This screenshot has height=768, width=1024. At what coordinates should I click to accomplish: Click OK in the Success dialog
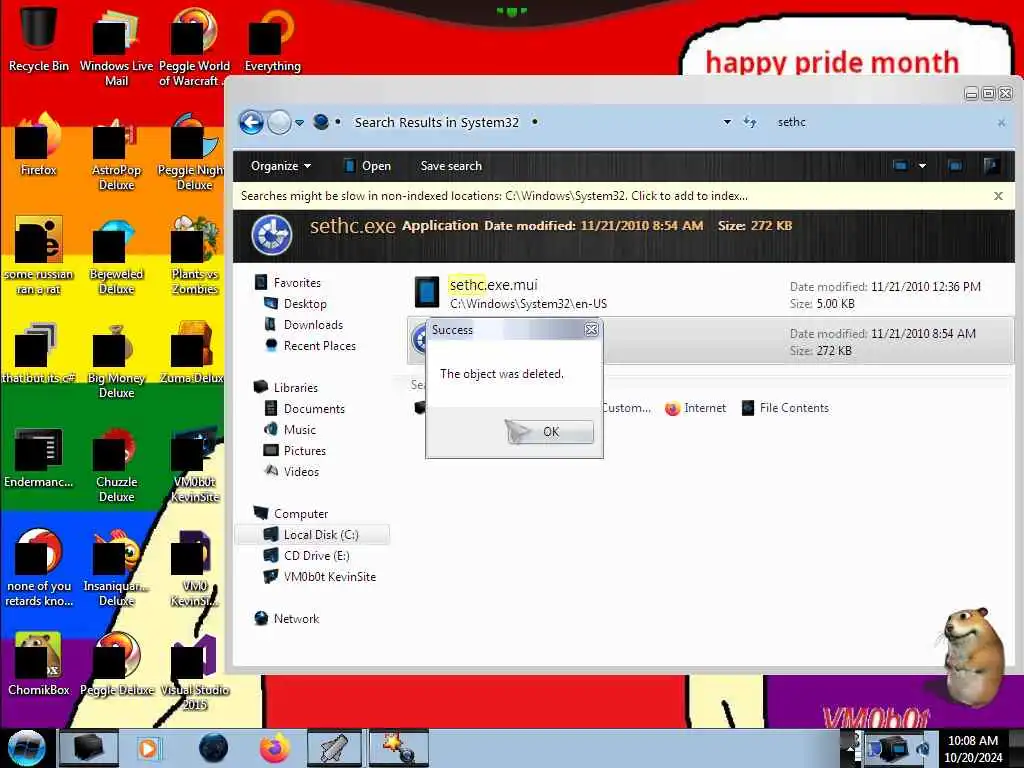549,432
